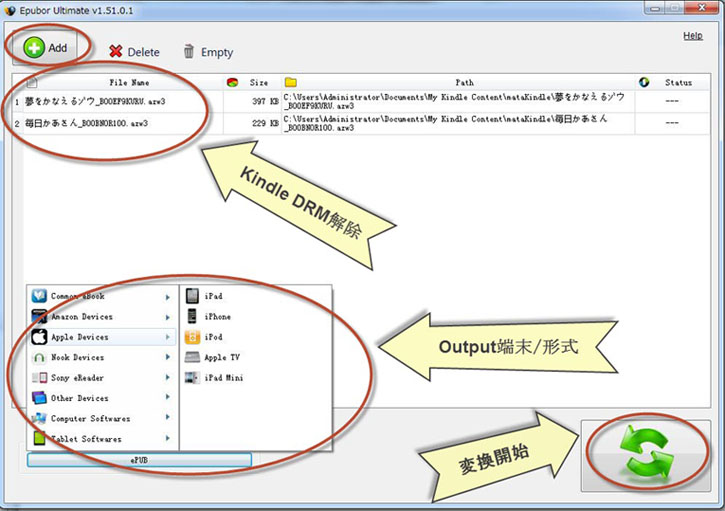Click the Other Devices icon

coord(39,398)
